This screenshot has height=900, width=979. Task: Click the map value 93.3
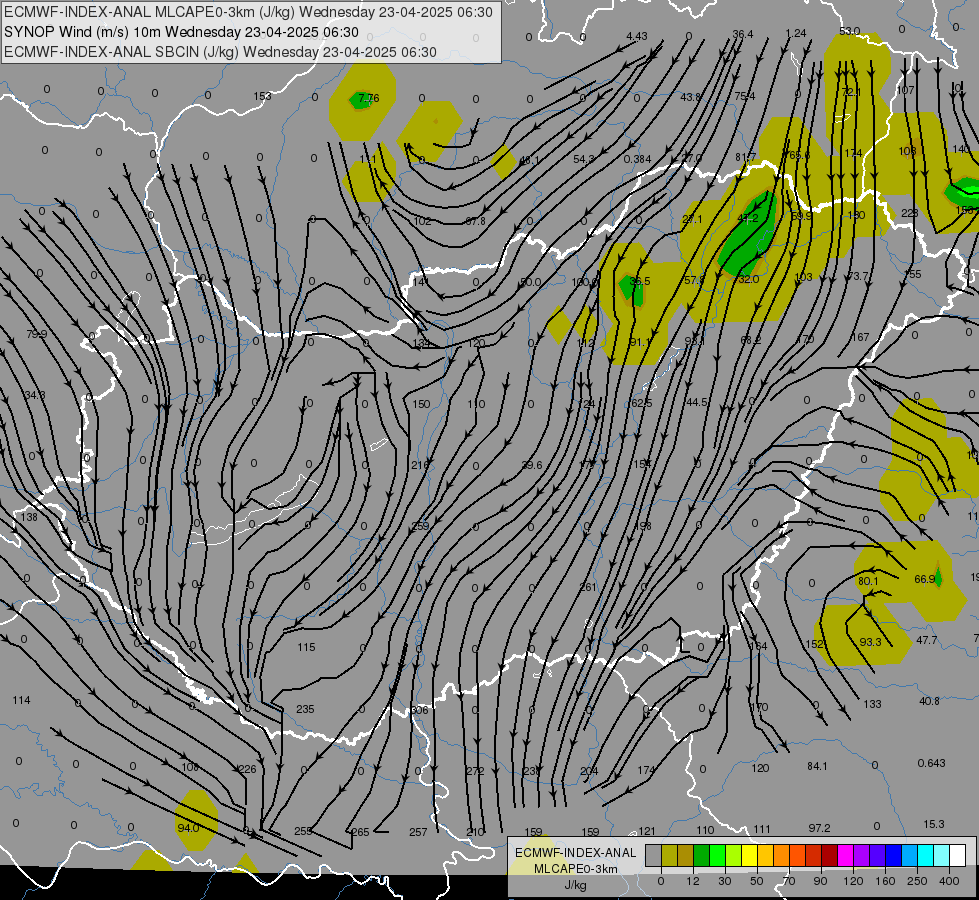870,642
